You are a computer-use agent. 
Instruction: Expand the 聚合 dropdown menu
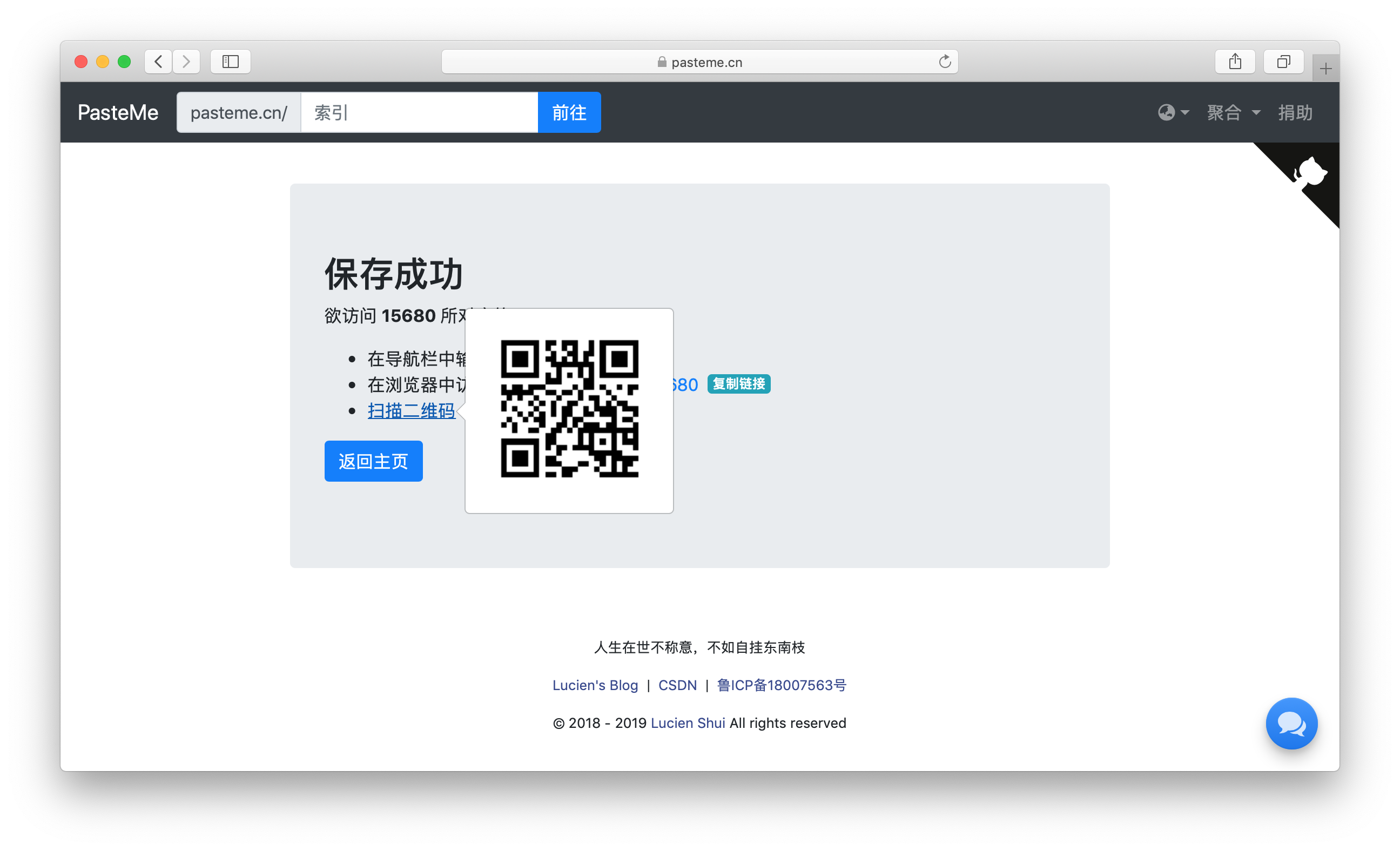(x=1233, y=112)
